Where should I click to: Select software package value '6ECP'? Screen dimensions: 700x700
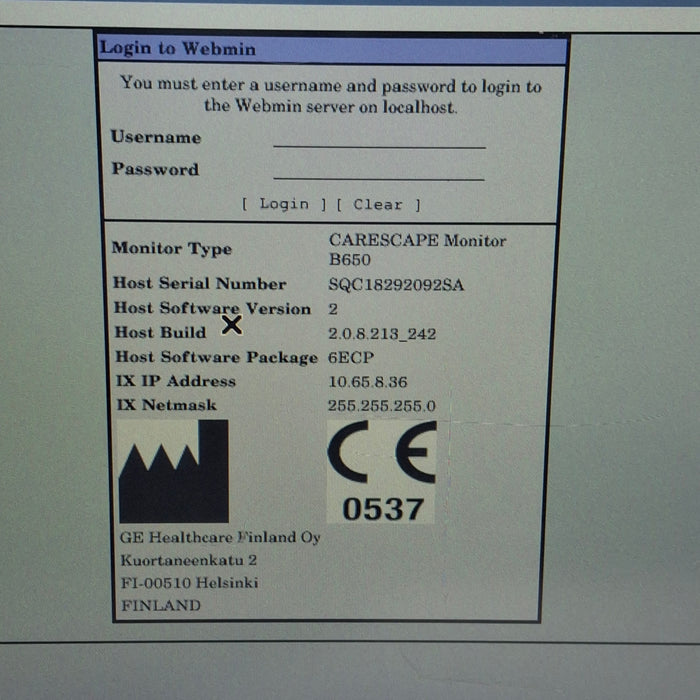tap(351, 358)
